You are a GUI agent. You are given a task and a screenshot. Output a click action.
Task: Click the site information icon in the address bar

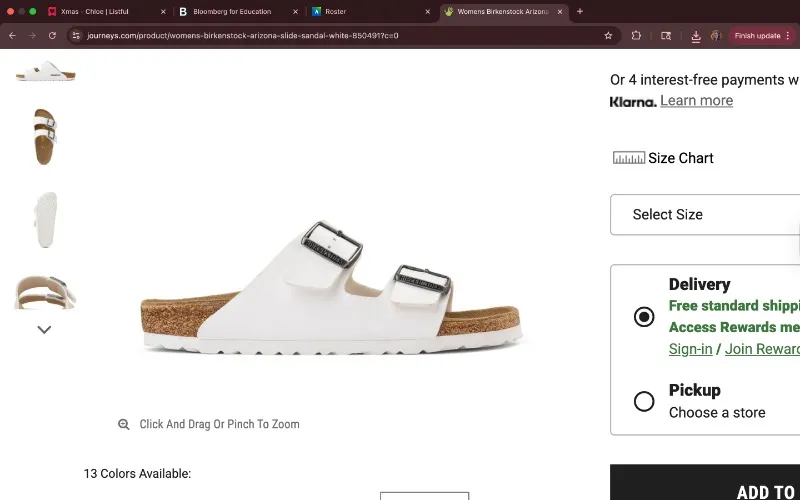(x=76, y=36)
